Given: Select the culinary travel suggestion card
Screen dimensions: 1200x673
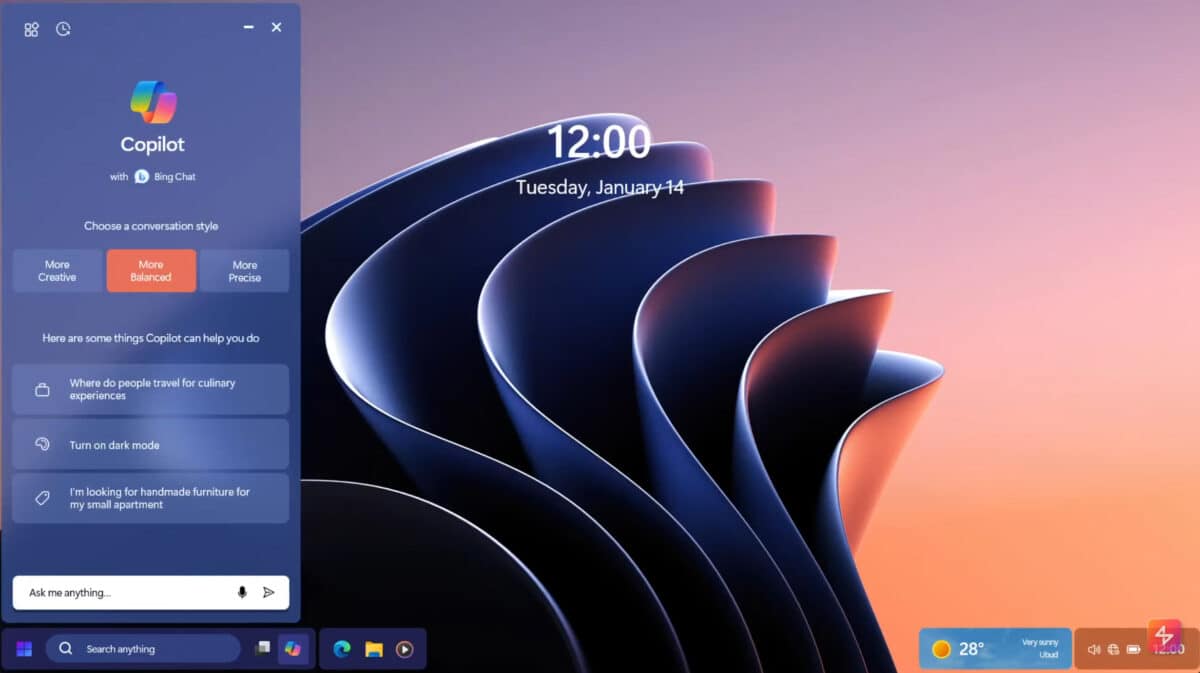Looking at the screenshot, I should [150, 389].
